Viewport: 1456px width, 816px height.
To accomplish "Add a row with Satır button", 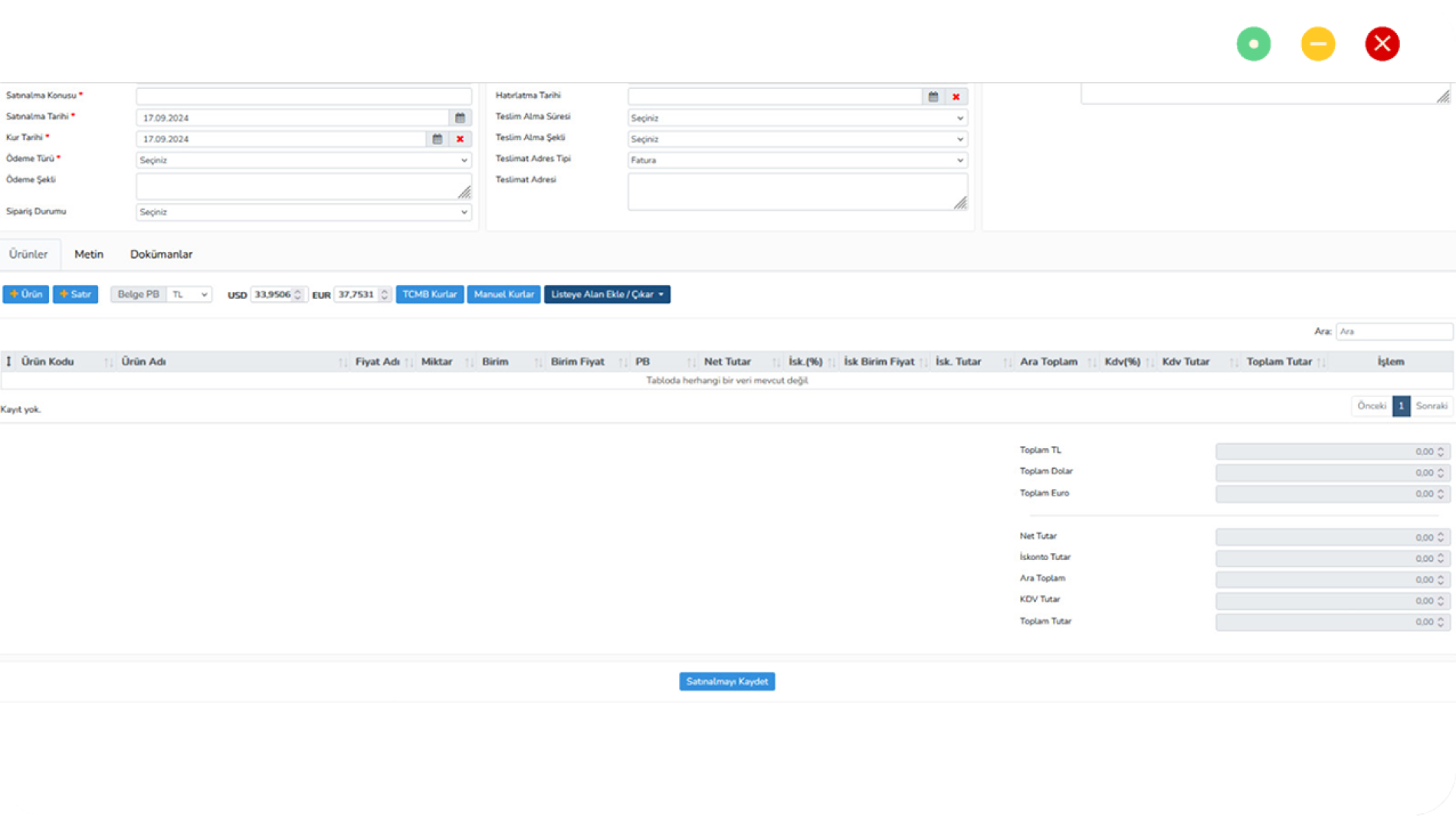I will (75, 295).
